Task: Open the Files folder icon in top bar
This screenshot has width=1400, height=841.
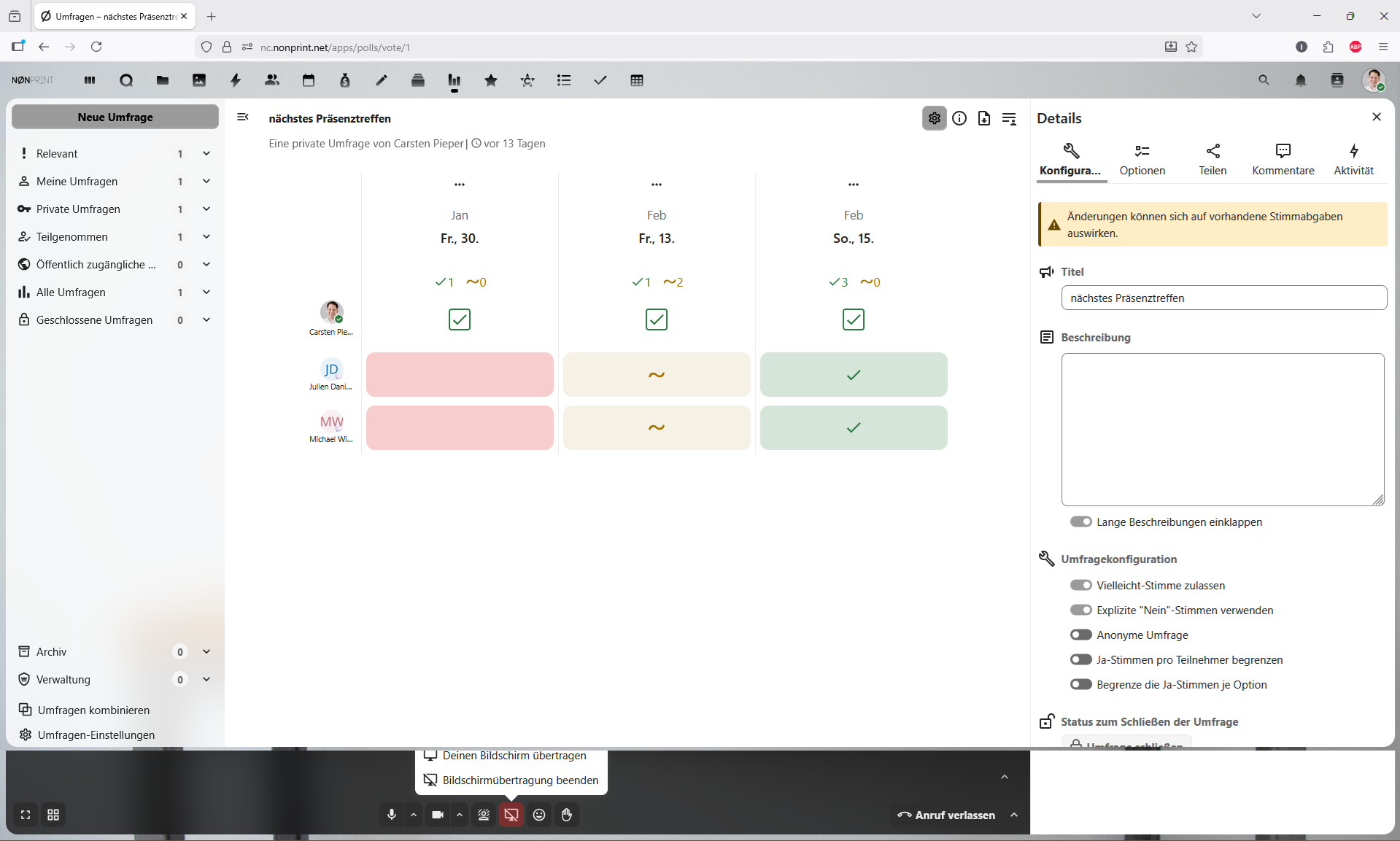Action: (x=163, y=80)
